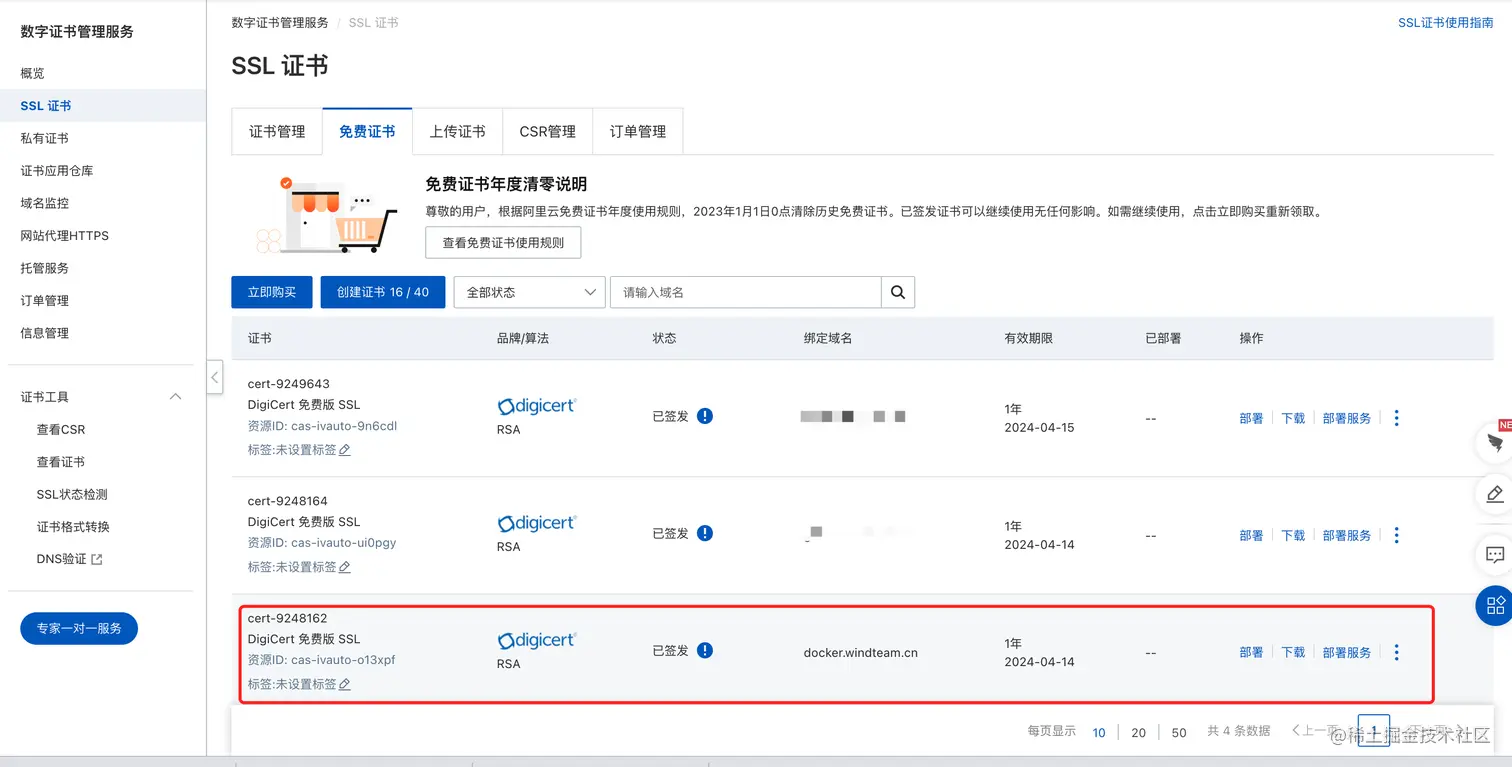Download certificate cert-9248164

pyautogui.click(x=1293, y=535)
